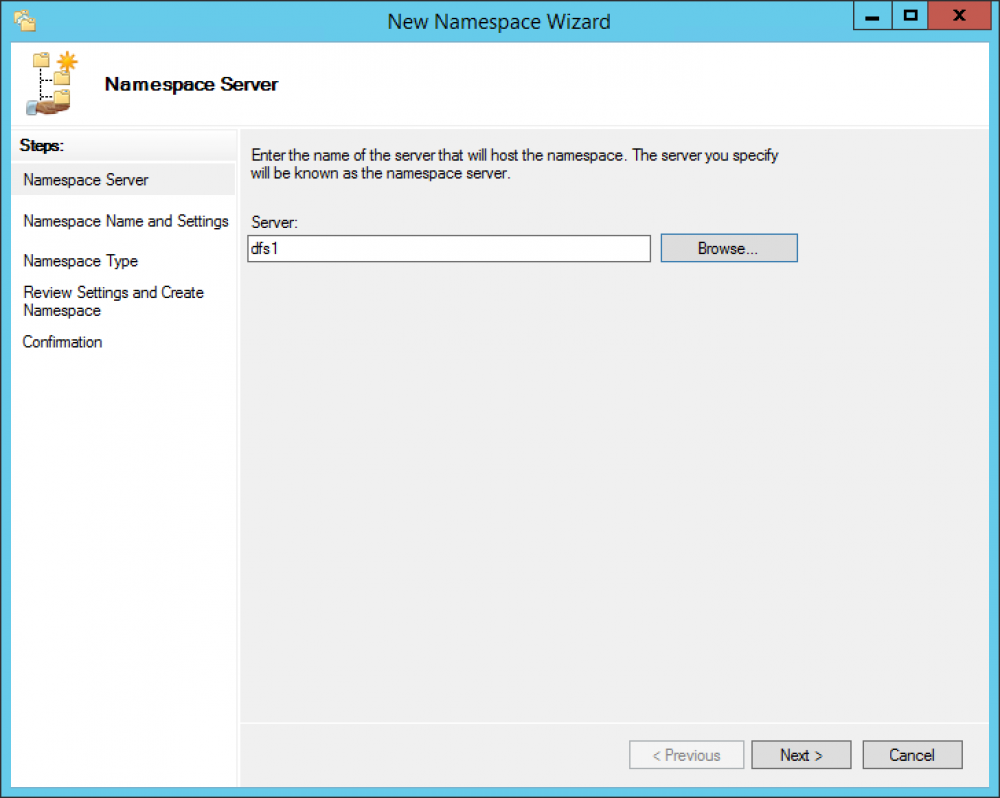Select the Namespace Server step
The image size is (1000, 798).
tap(85, 179)
